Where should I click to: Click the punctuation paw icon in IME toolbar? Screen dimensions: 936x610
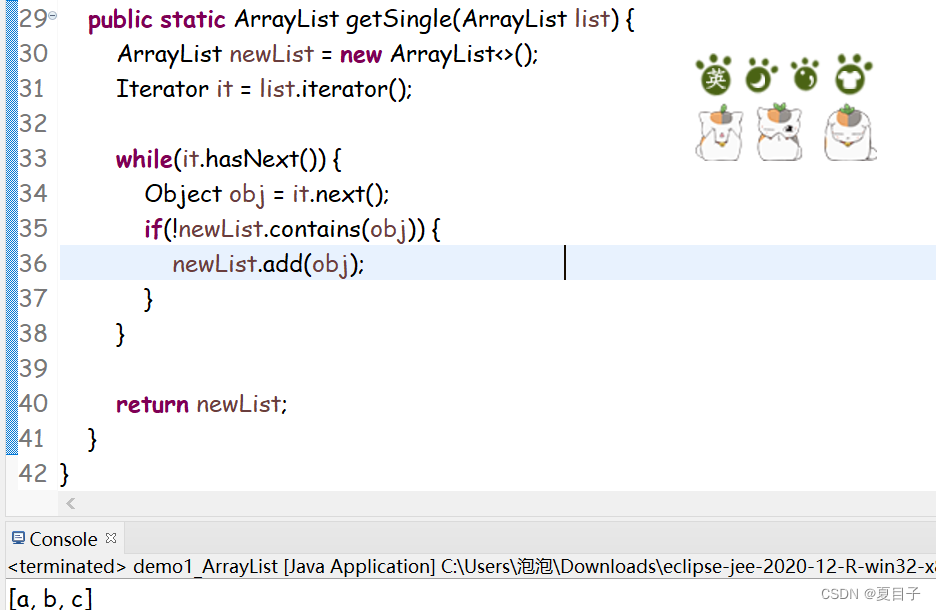pos(805,75)
